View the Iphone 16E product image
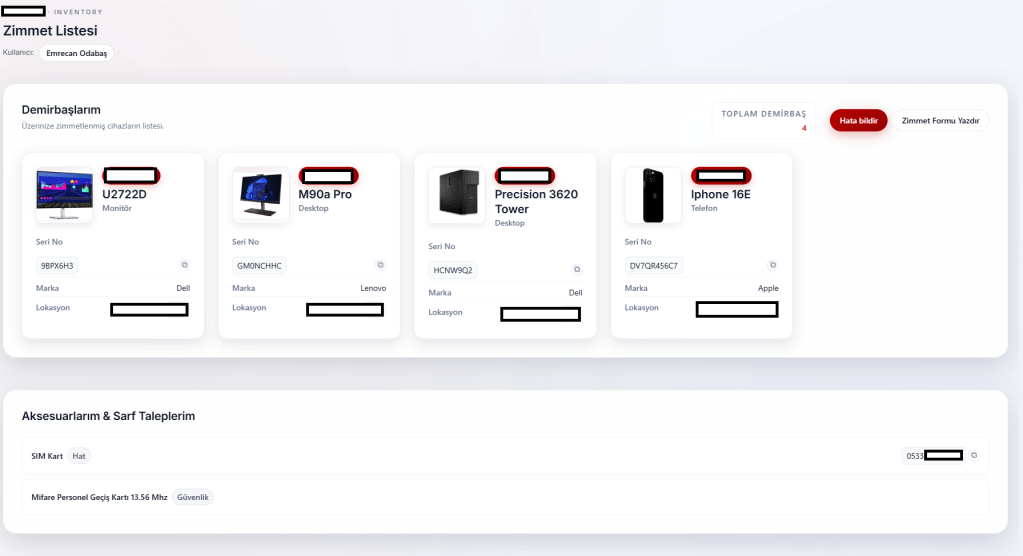Viewport: 1023px width, 556px height. point(652,194)
